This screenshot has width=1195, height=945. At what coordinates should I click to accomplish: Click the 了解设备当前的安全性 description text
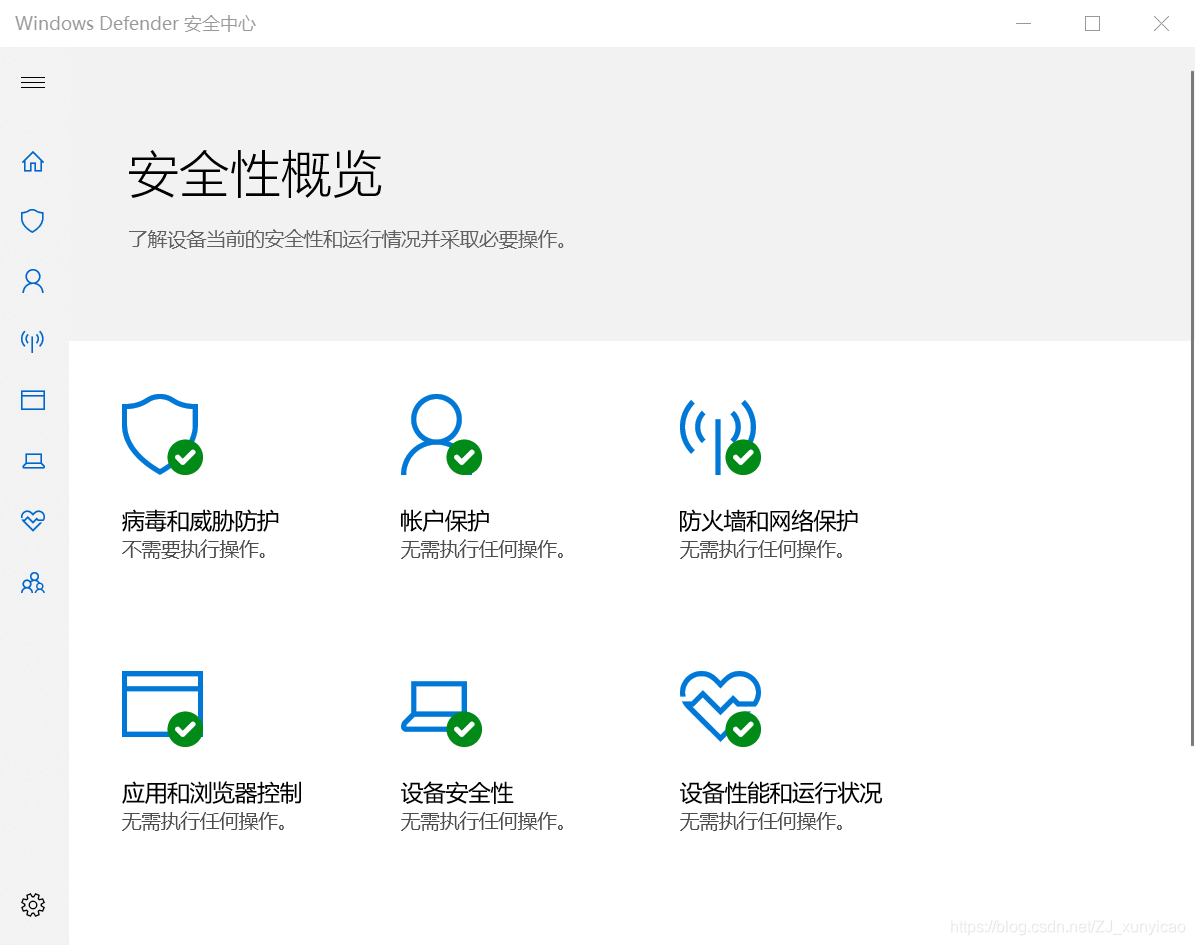tap(348, 239)
